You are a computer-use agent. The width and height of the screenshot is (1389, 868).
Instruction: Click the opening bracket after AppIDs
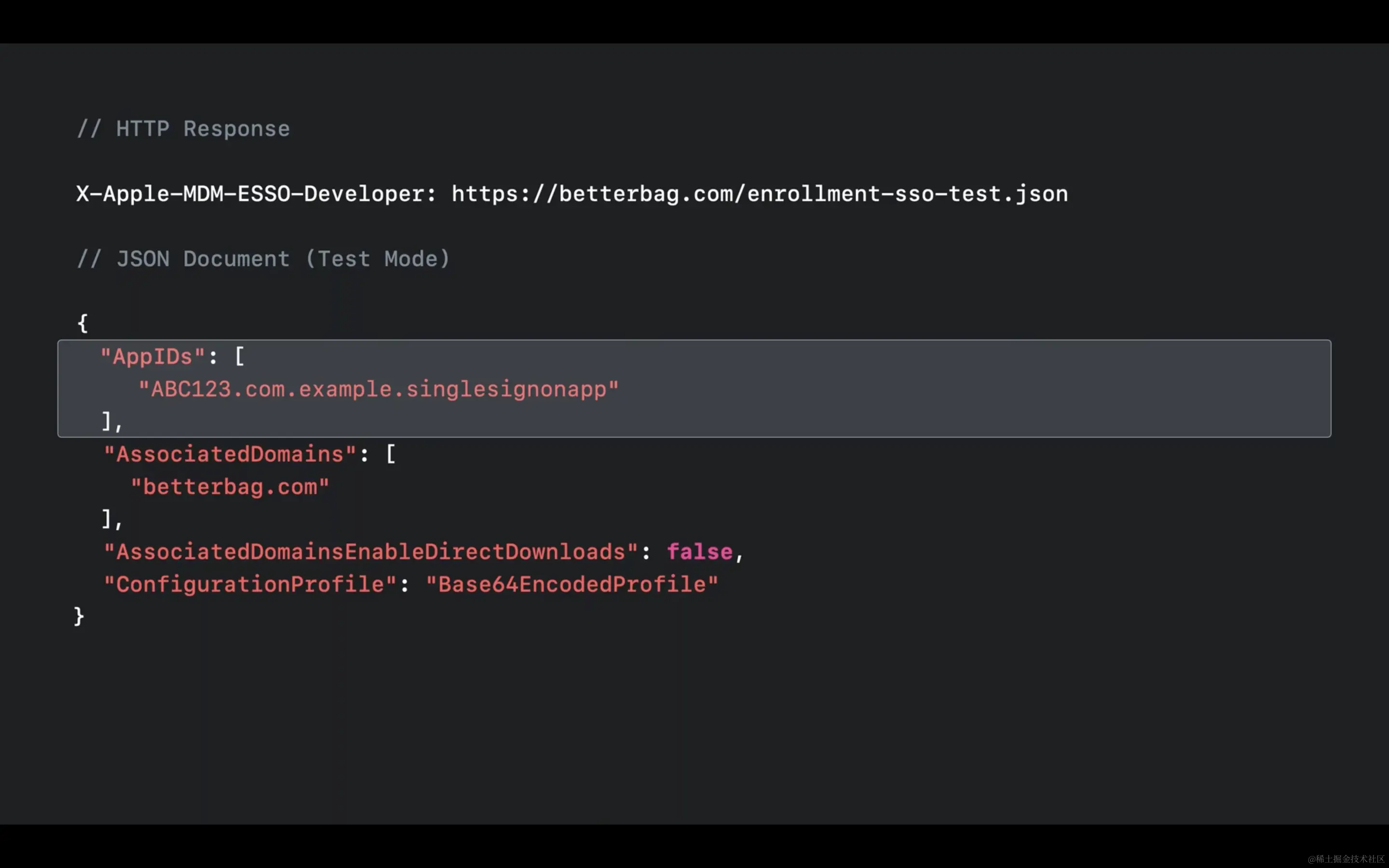tap(239, 356)
